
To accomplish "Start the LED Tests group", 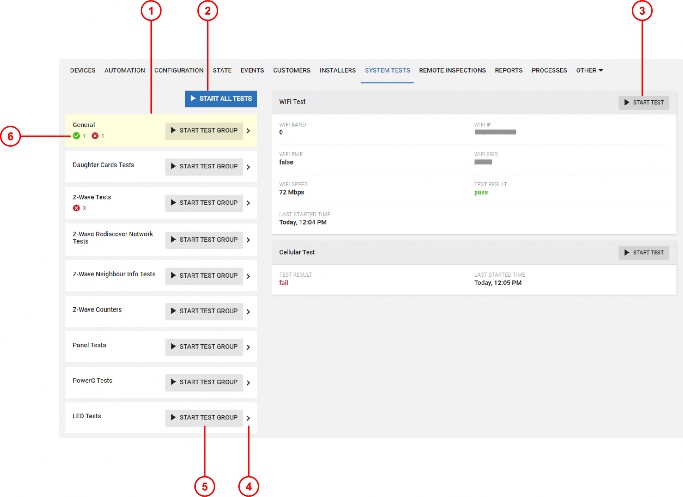I will (204, 417).
